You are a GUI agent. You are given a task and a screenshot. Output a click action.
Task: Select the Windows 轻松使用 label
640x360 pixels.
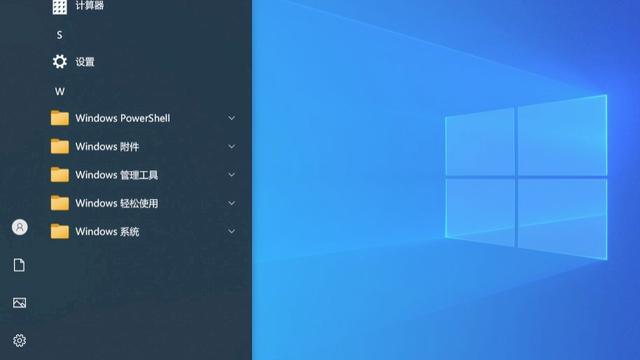point(116,203)
